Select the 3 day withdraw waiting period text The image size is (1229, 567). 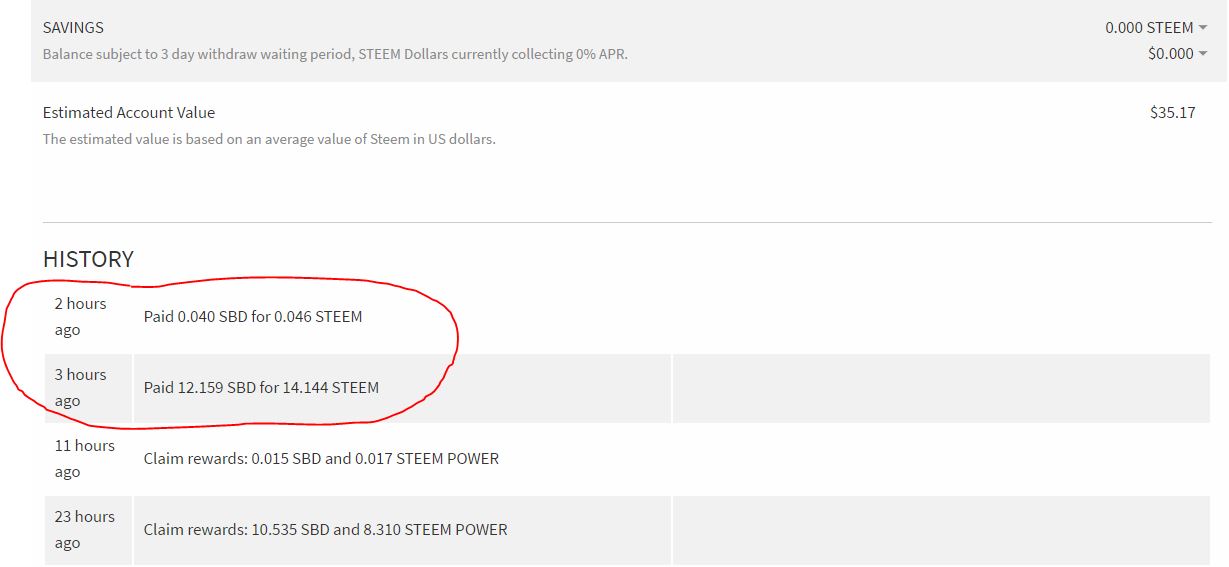pyautogui.click(x=335, y=54)
